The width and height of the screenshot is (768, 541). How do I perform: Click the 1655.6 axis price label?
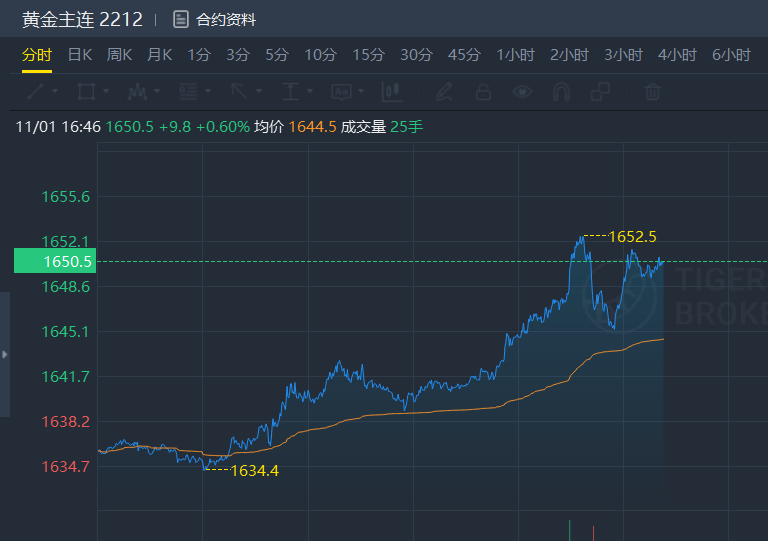(x=66, y=197)
